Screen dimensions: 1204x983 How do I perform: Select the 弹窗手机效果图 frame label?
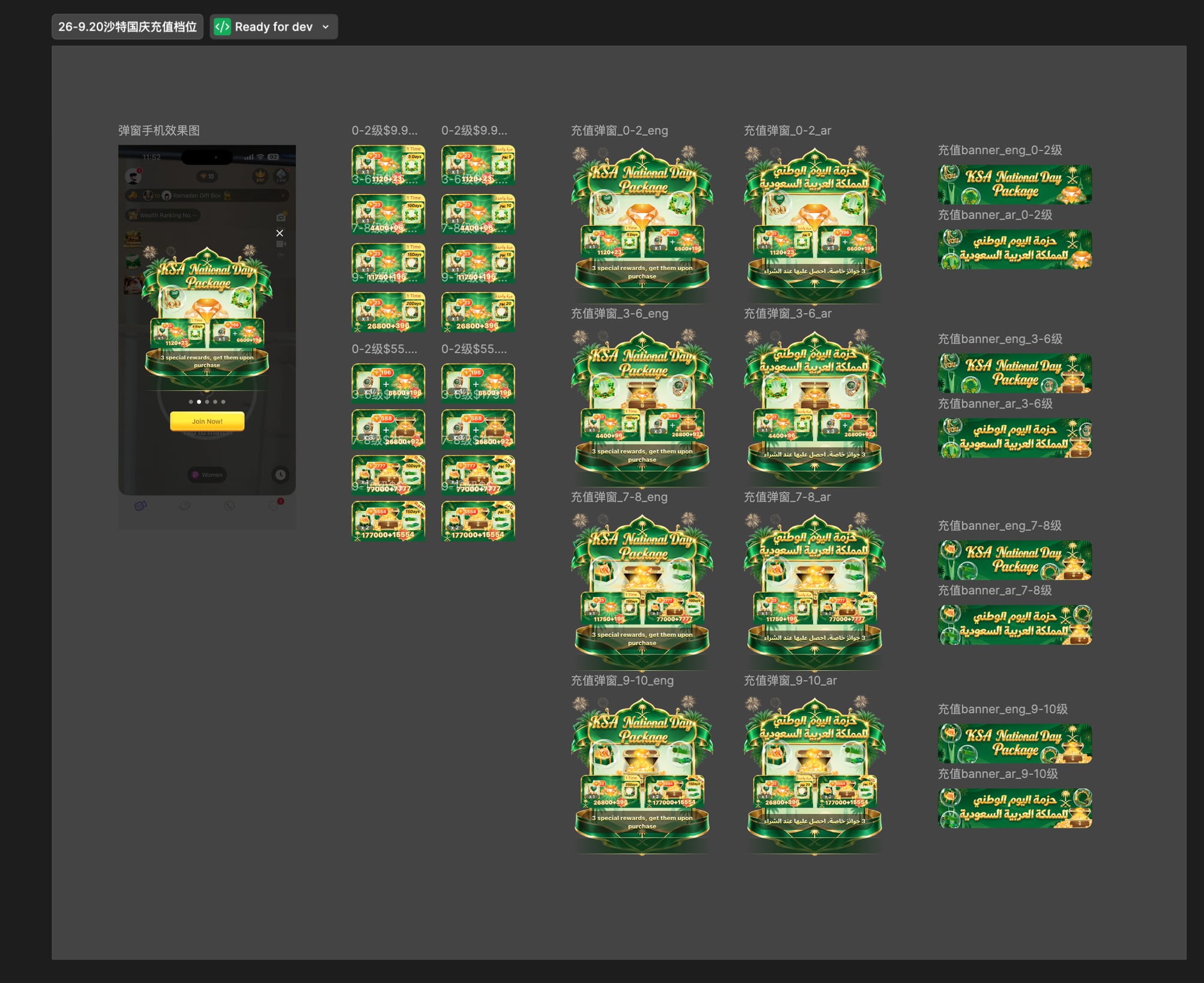tap(159, 131)
